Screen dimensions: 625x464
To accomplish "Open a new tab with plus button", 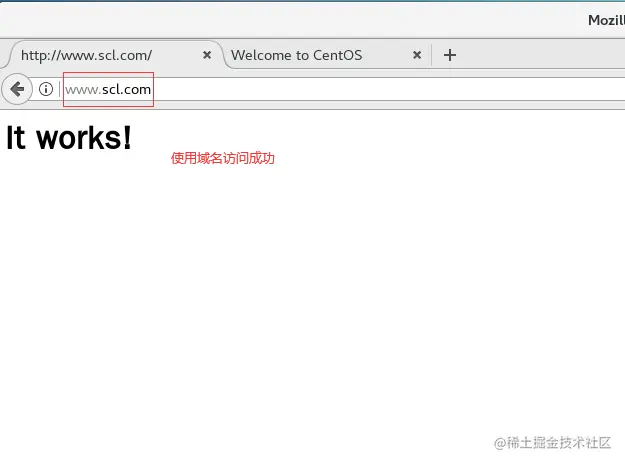I will 450,55.
